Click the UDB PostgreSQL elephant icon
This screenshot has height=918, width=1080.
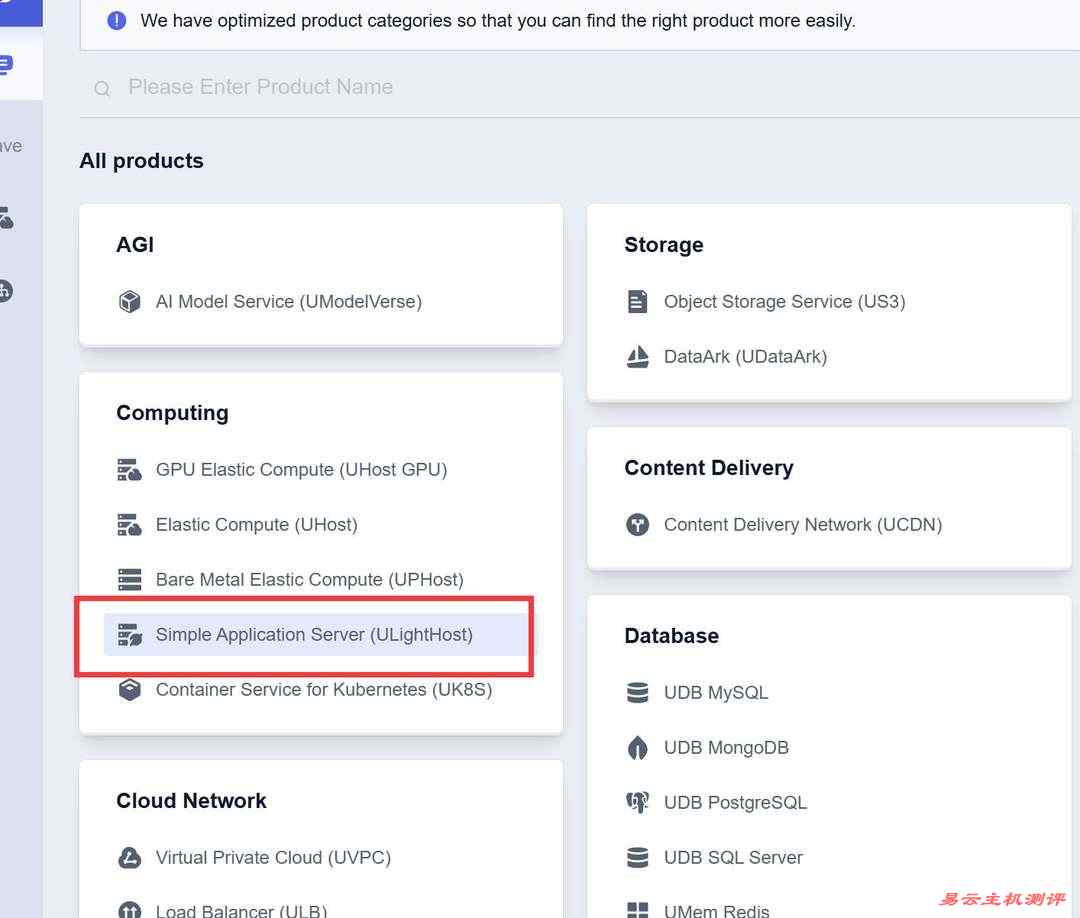[x=637, y=802]
